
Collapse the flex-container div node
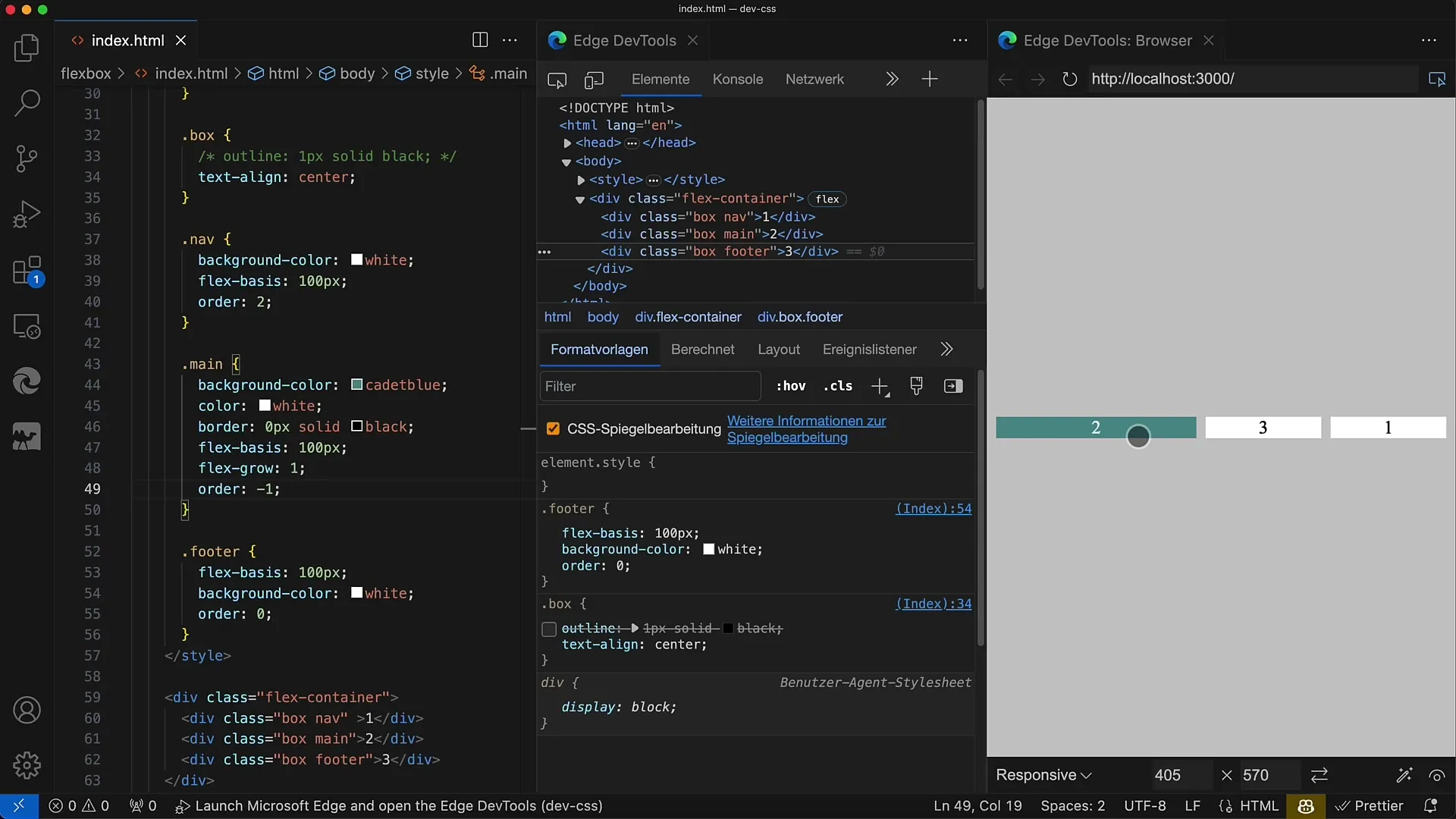(580, 199)
